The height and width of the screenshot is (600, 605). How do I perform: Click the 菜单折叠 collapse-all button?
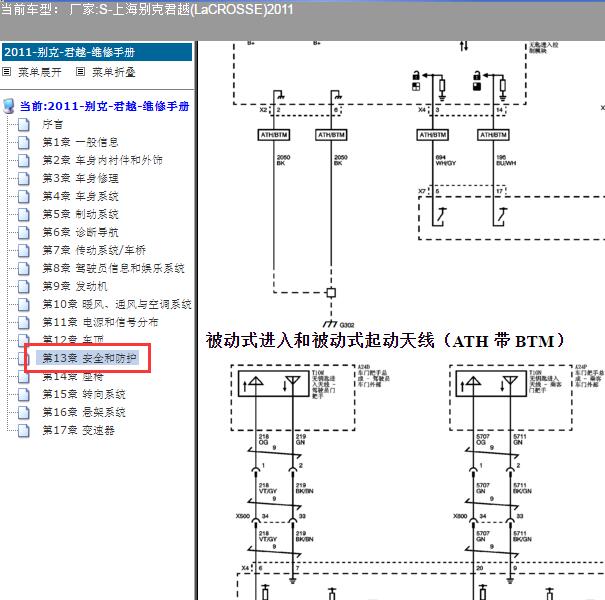pyautogui.click(x=113, y=72)
